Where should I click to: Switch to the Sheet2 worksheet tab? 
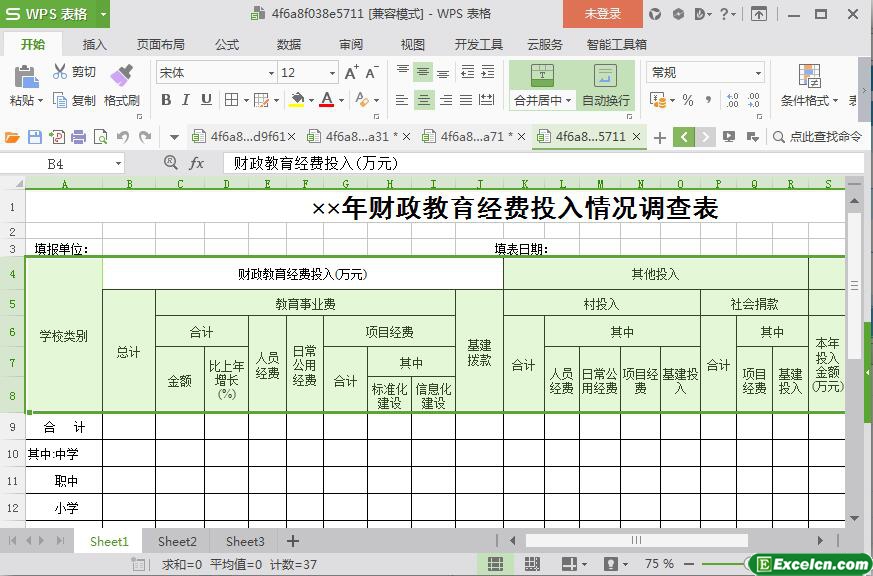pos(177,541)
